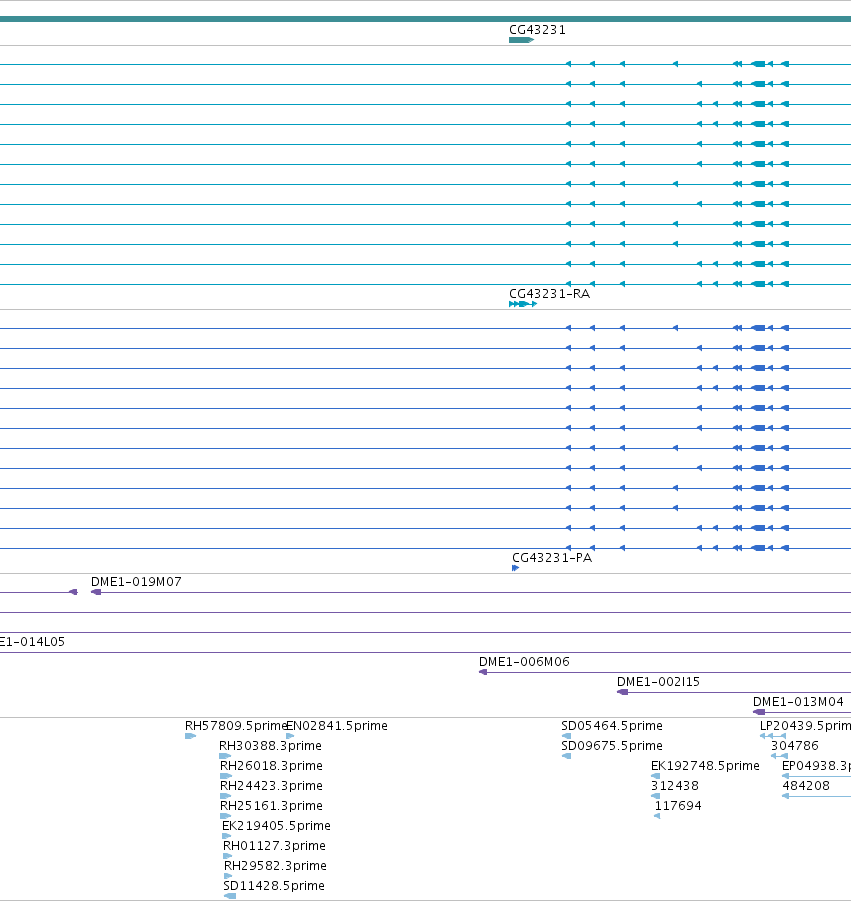The height and width of the screenshot is (901, 851).
Task: Select the RH01127.3prime arrow glyph
Action: [228, 857]
